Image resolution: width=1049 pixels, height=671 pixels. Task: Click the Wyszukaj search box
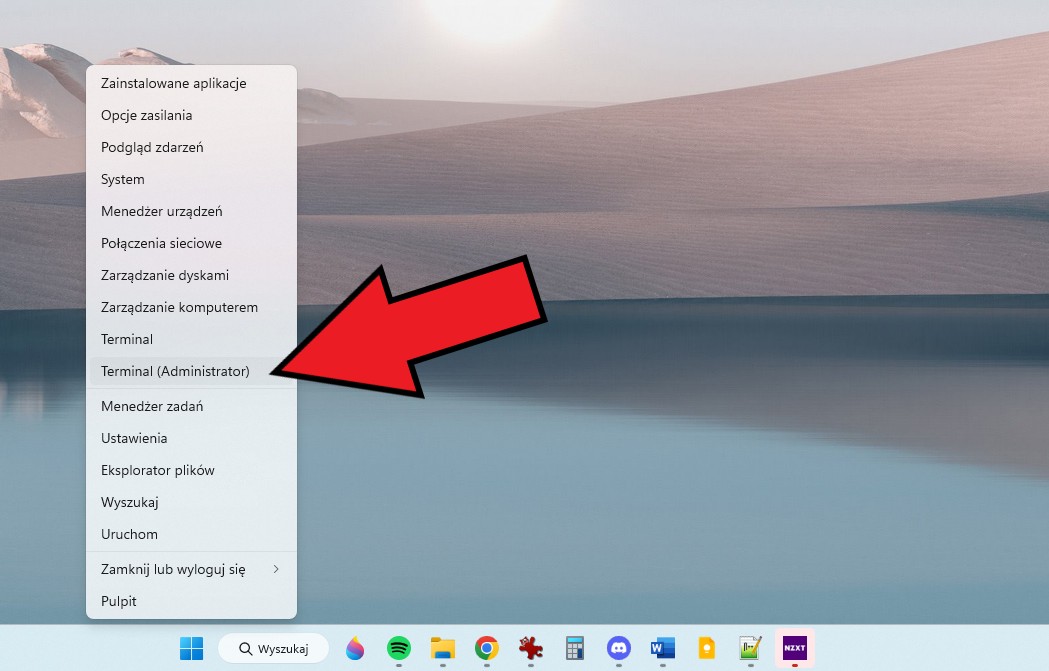point(273,648)
